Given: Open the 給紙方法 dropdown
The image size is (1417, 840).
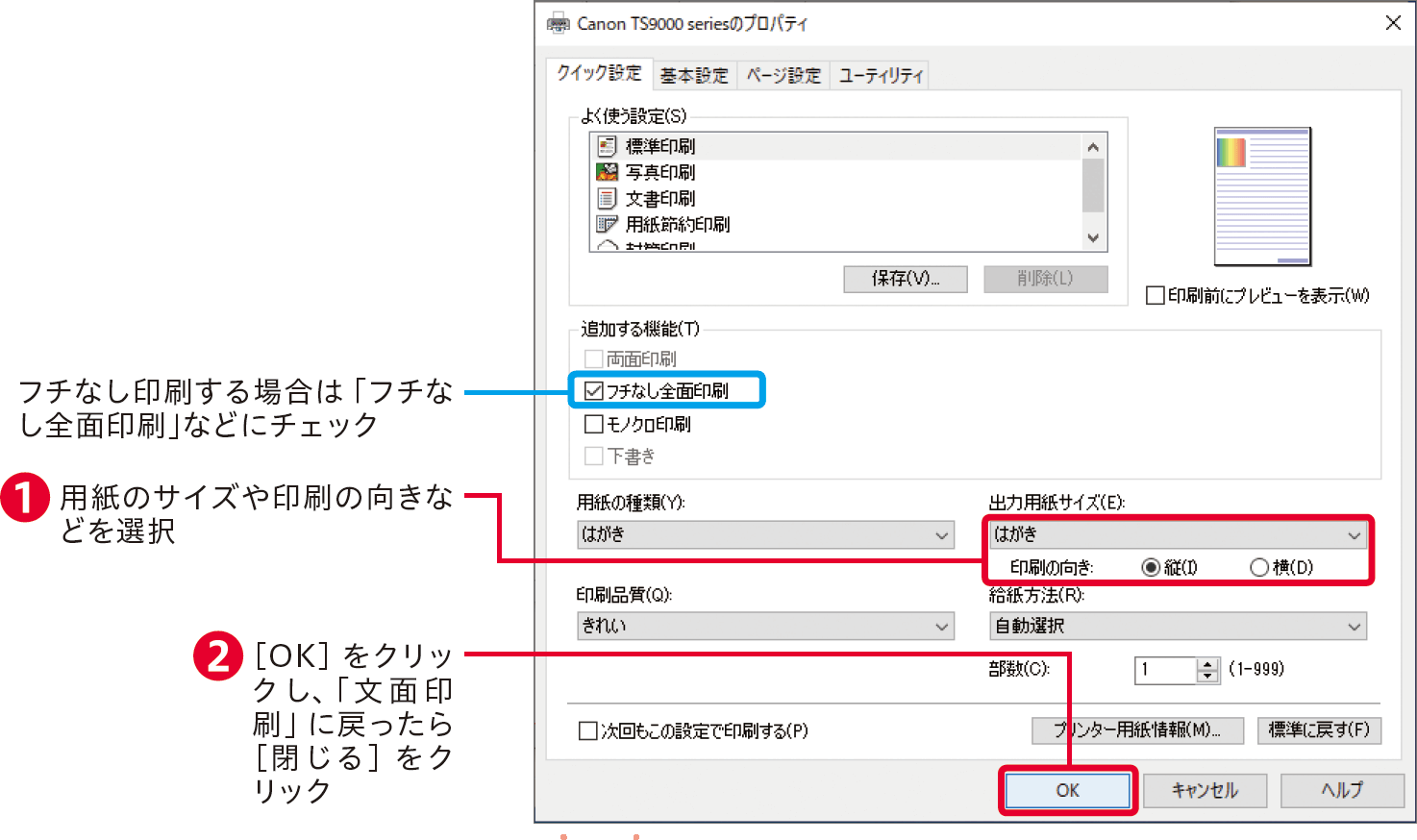Looking at the screenshot, I should 1178,626.
